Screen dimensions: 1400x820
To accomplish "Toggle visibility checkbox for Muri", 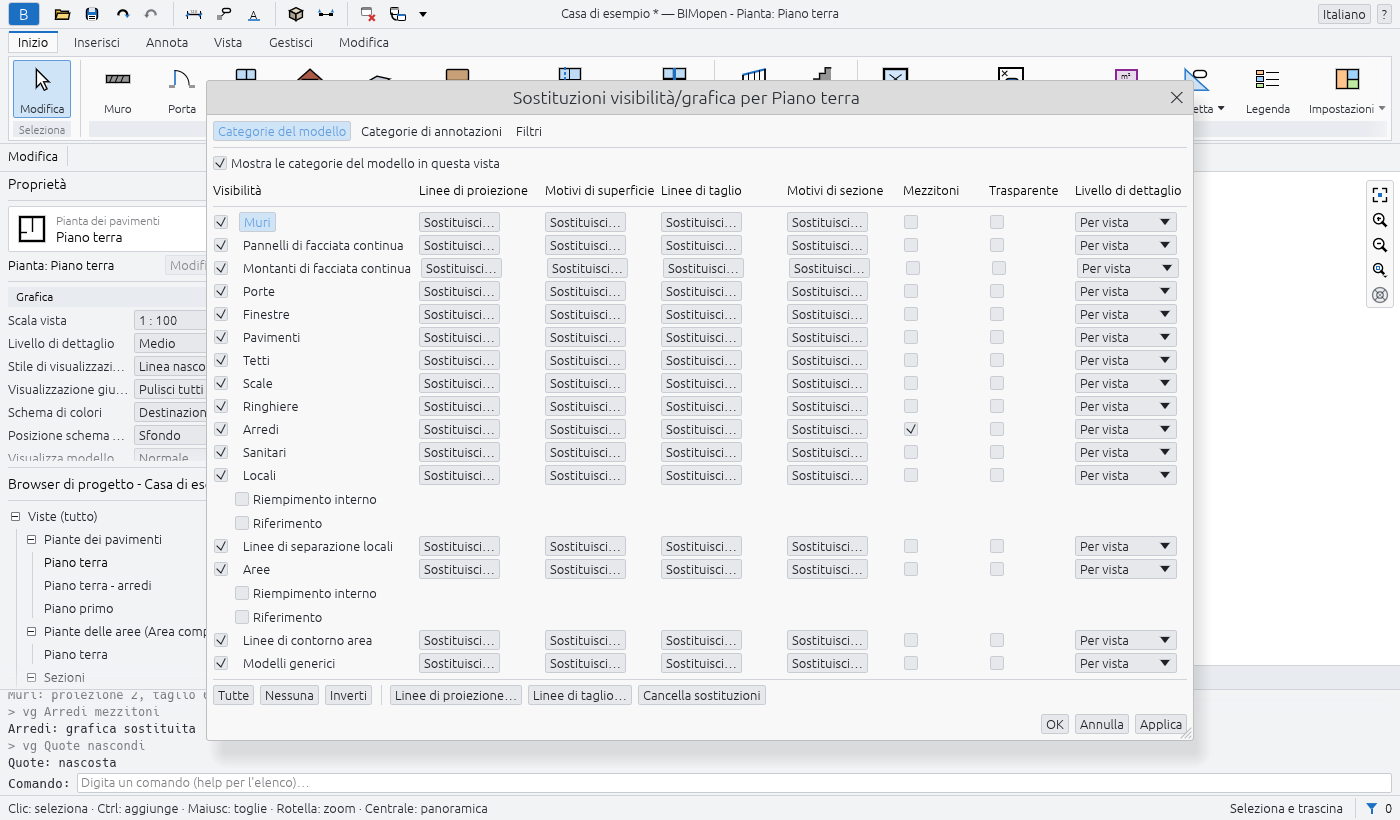I will point(221,222).
